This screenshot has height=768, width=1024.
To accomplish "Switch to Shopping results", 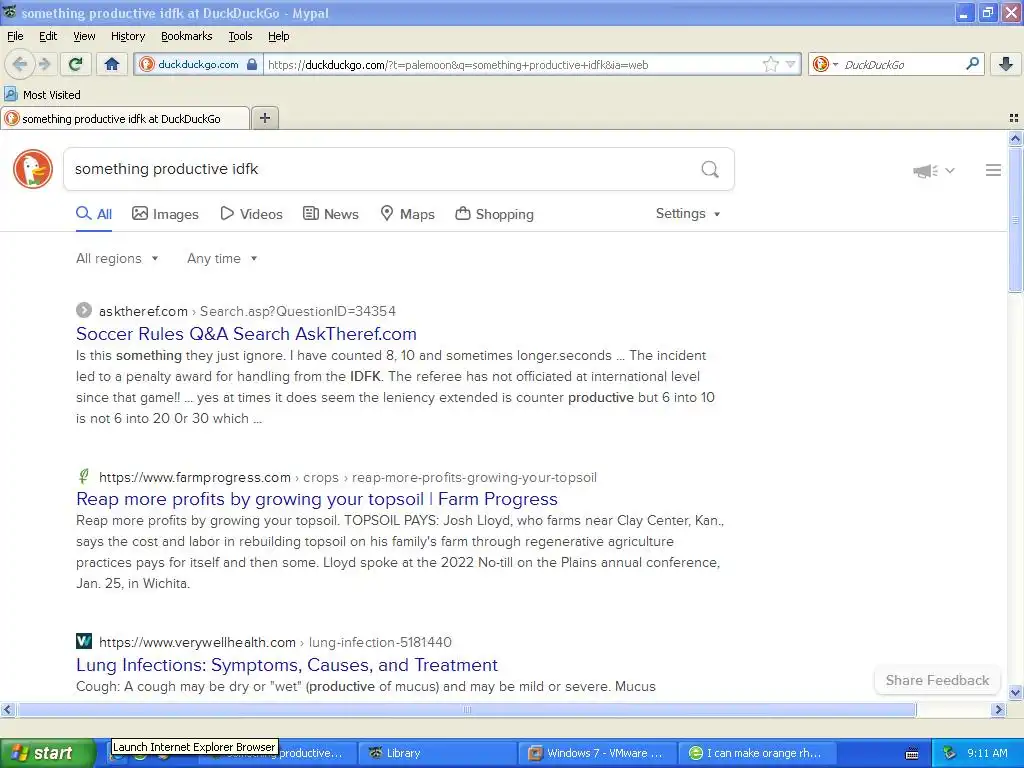I will point(494,214).
